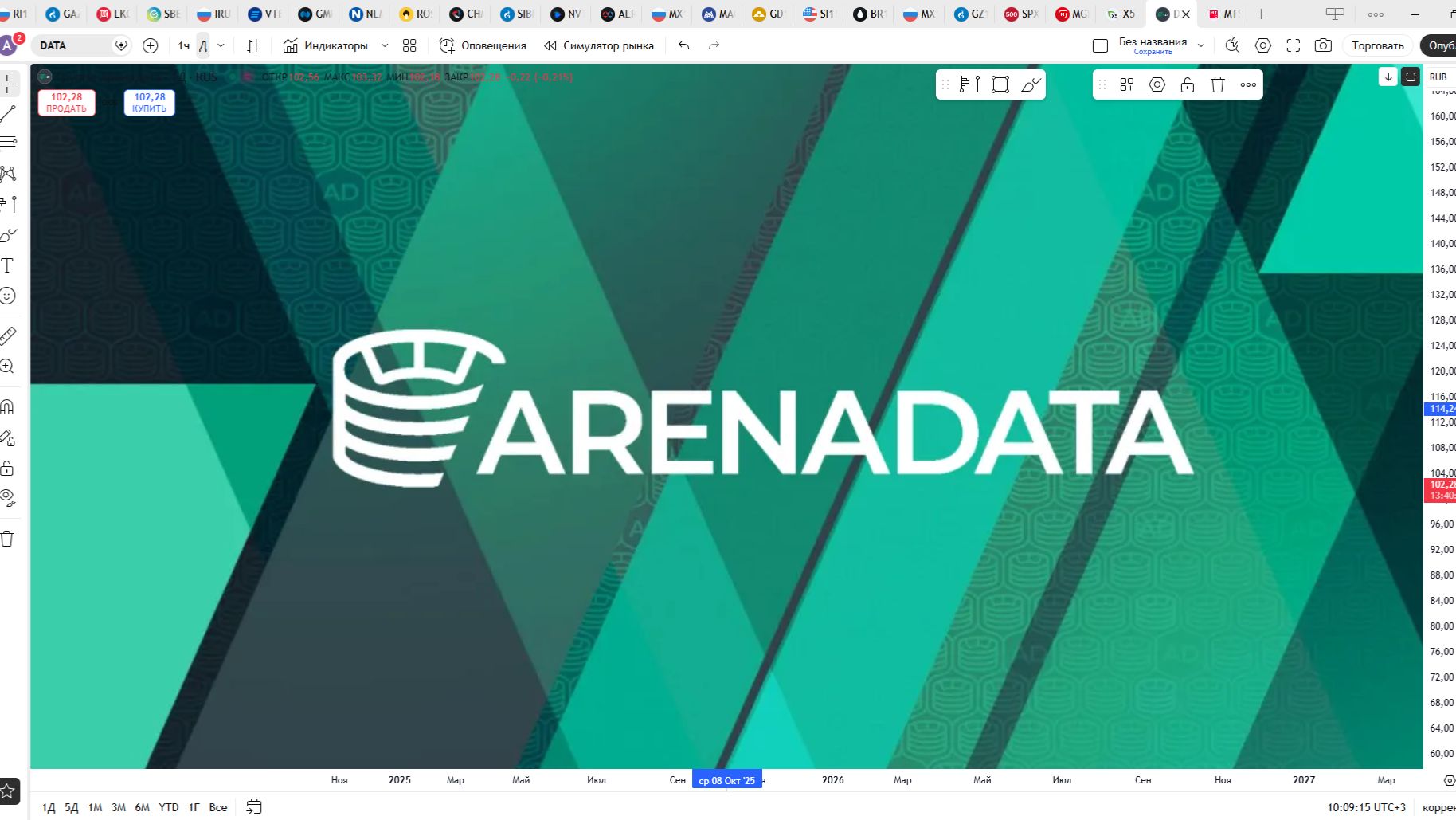Screen dimensions: 1456x820
Task: Open the time axis settings gear
Action: [x=1450, y=780]
